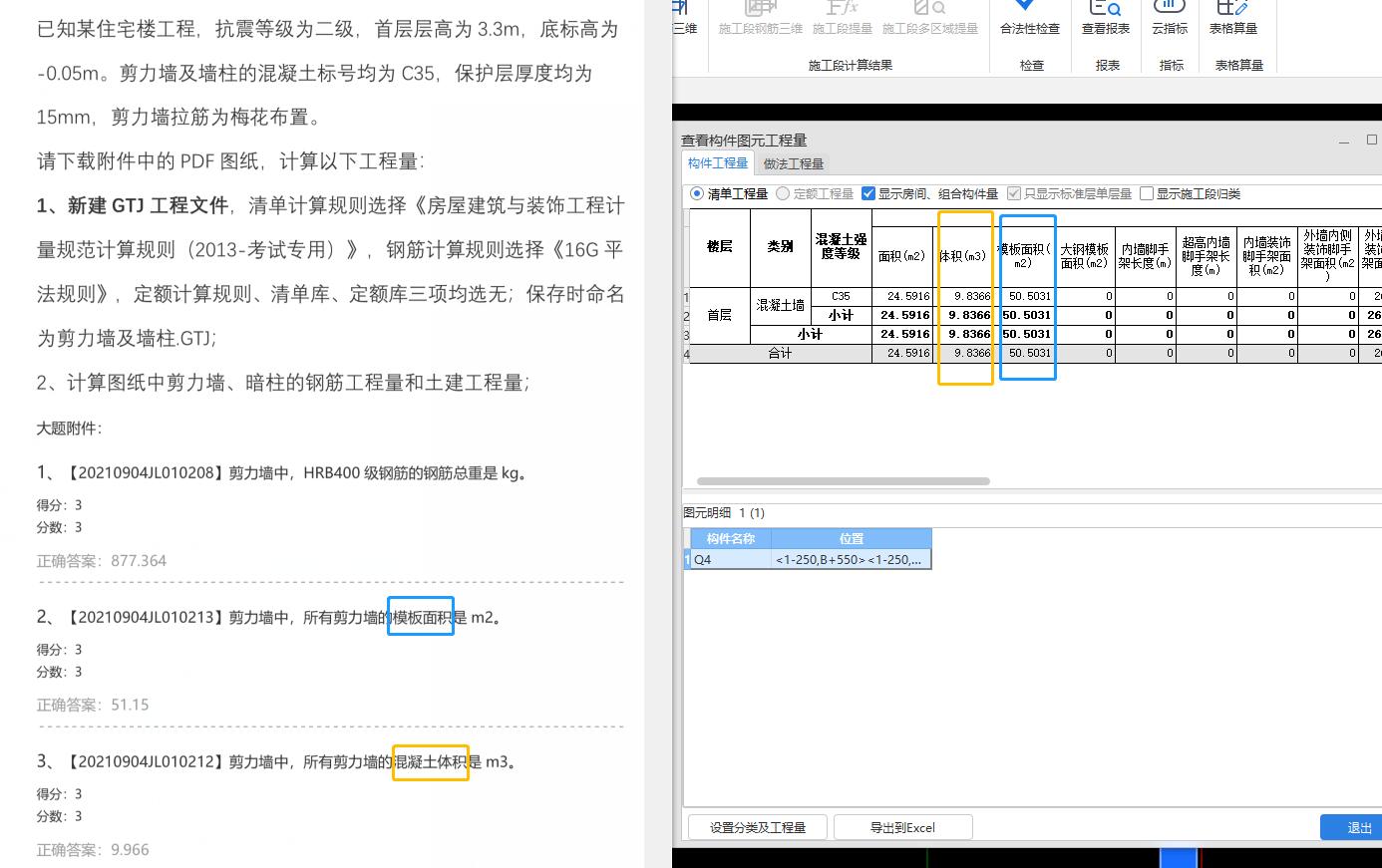Select Q4 component row in 图元明细
Image resolution: width=1382 pixels, height=868 pixels.
click(810, 559)
